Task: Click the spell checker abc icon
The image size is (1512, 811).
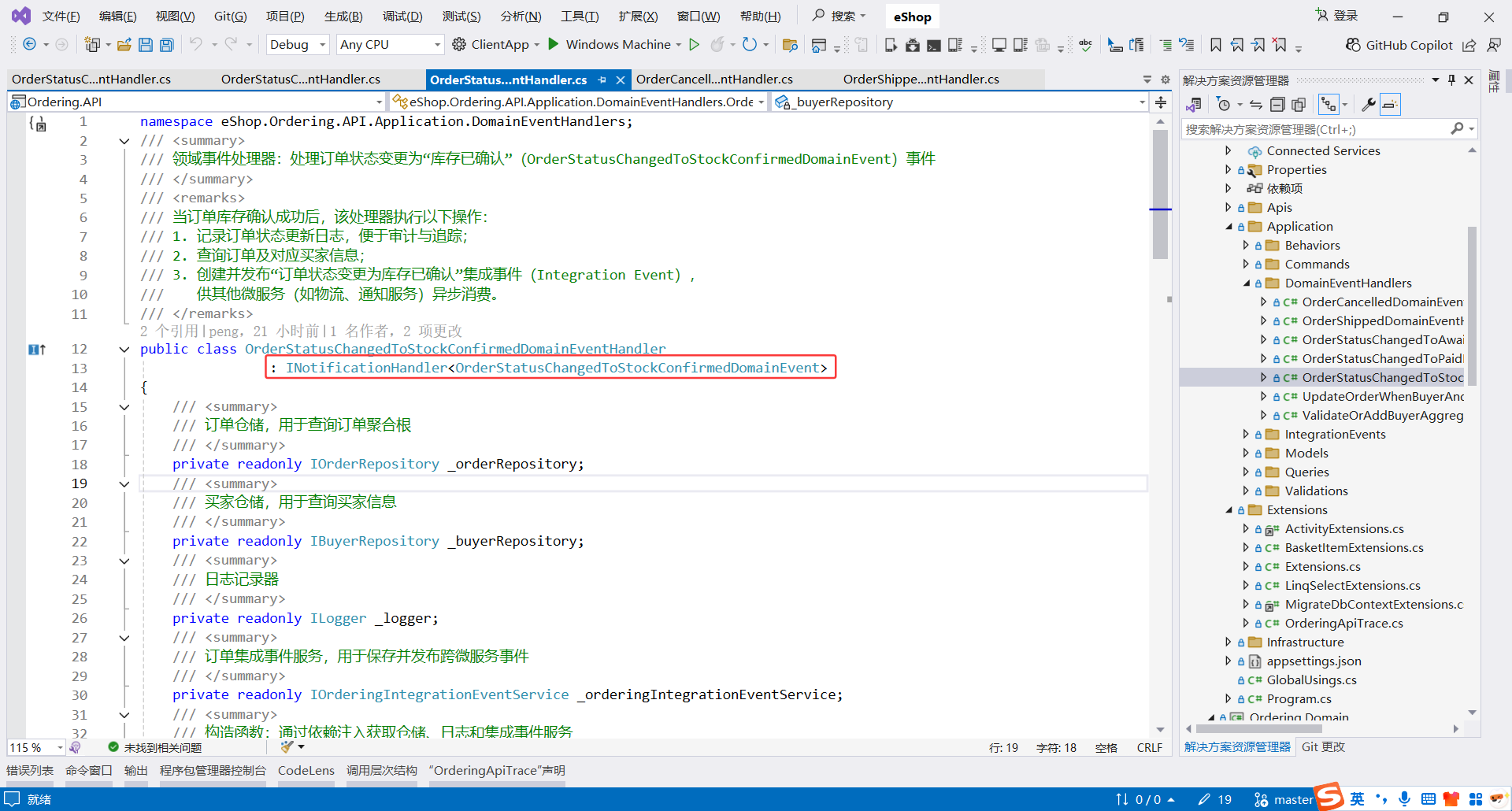Action: click(x=1086, y=45)
